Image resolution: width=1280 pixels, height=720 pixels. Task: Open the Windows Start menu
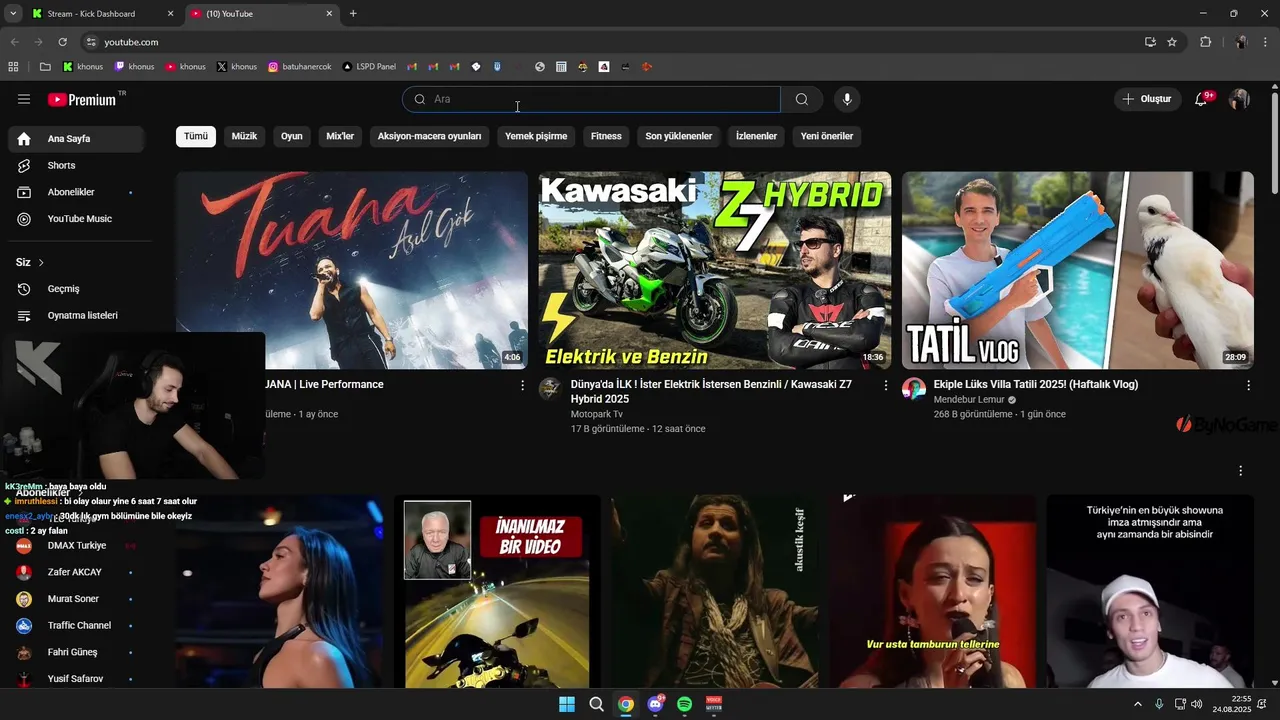pos(567,704)
